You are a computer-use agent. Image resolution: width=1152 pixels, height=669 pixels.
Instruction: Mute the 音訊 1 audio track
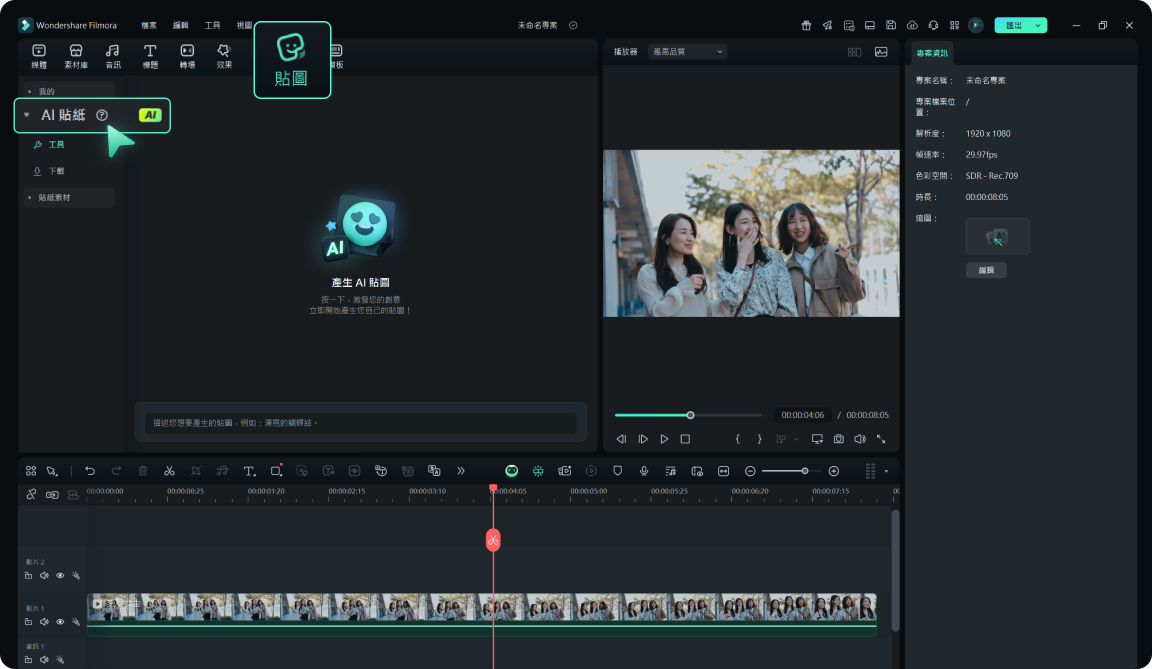tap(44, 659)
